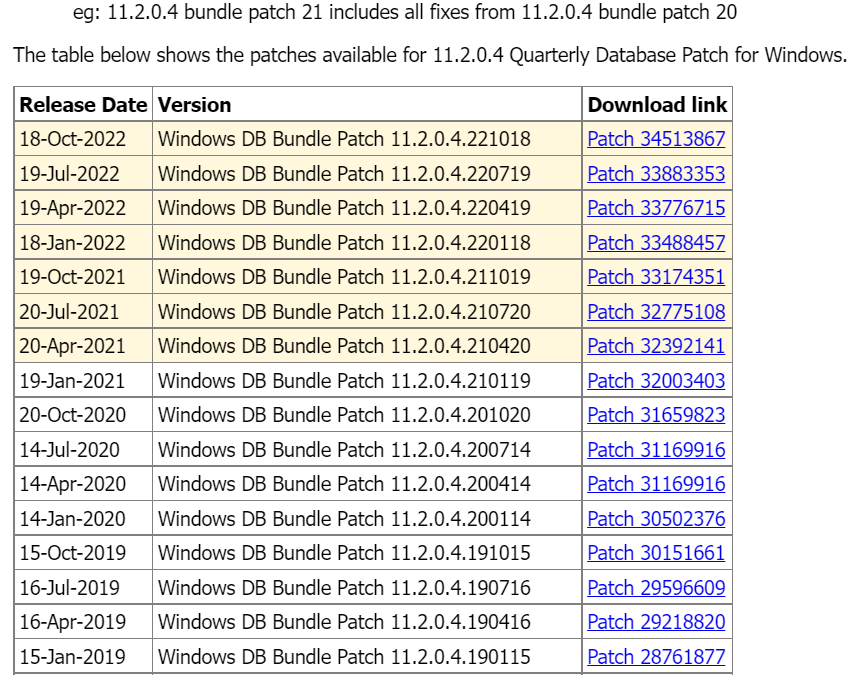Open the Patch 33174351 link
Viewport: 868px width, 675px height.
[x=656, y=277]
